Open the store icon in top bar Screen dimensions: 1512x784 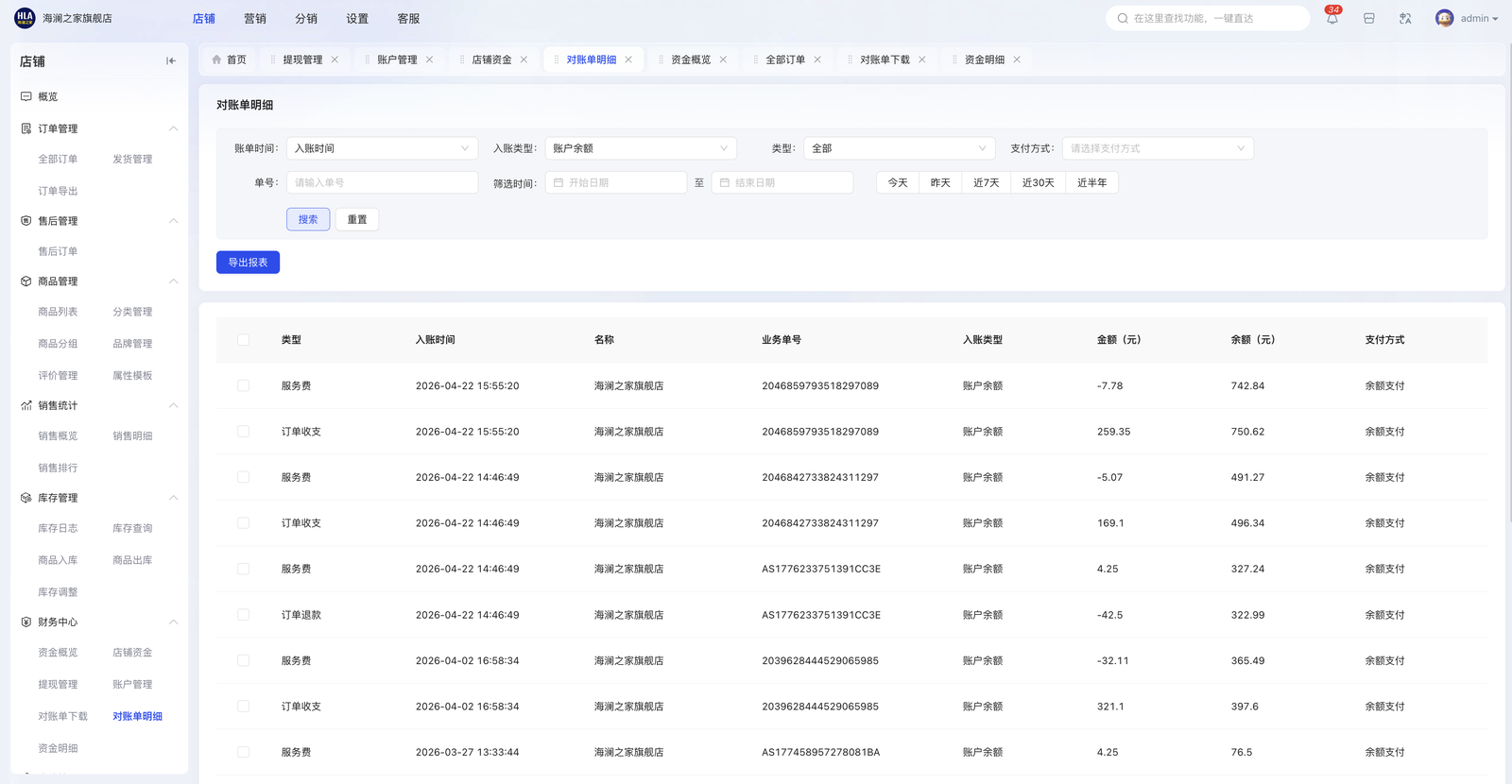1368,19
